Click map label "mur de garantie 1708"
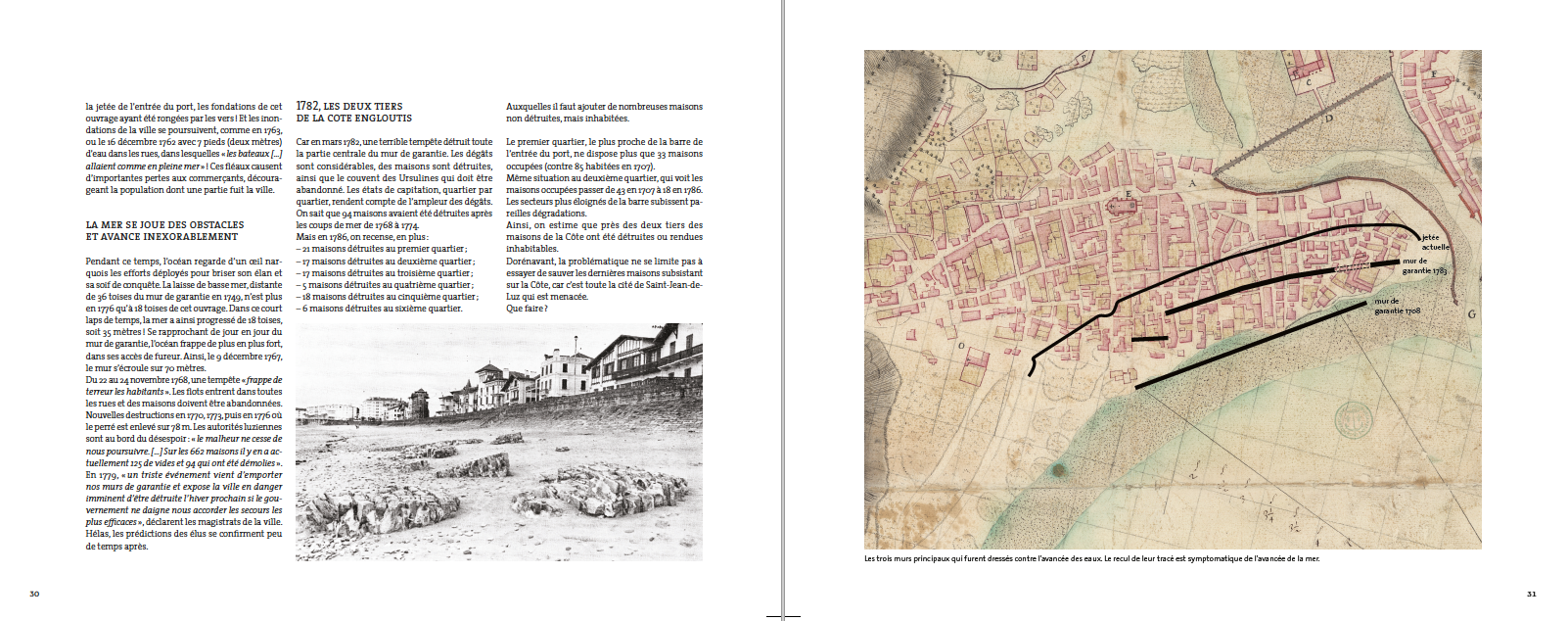1568x621 pixels. click(x=1397, y=306)
